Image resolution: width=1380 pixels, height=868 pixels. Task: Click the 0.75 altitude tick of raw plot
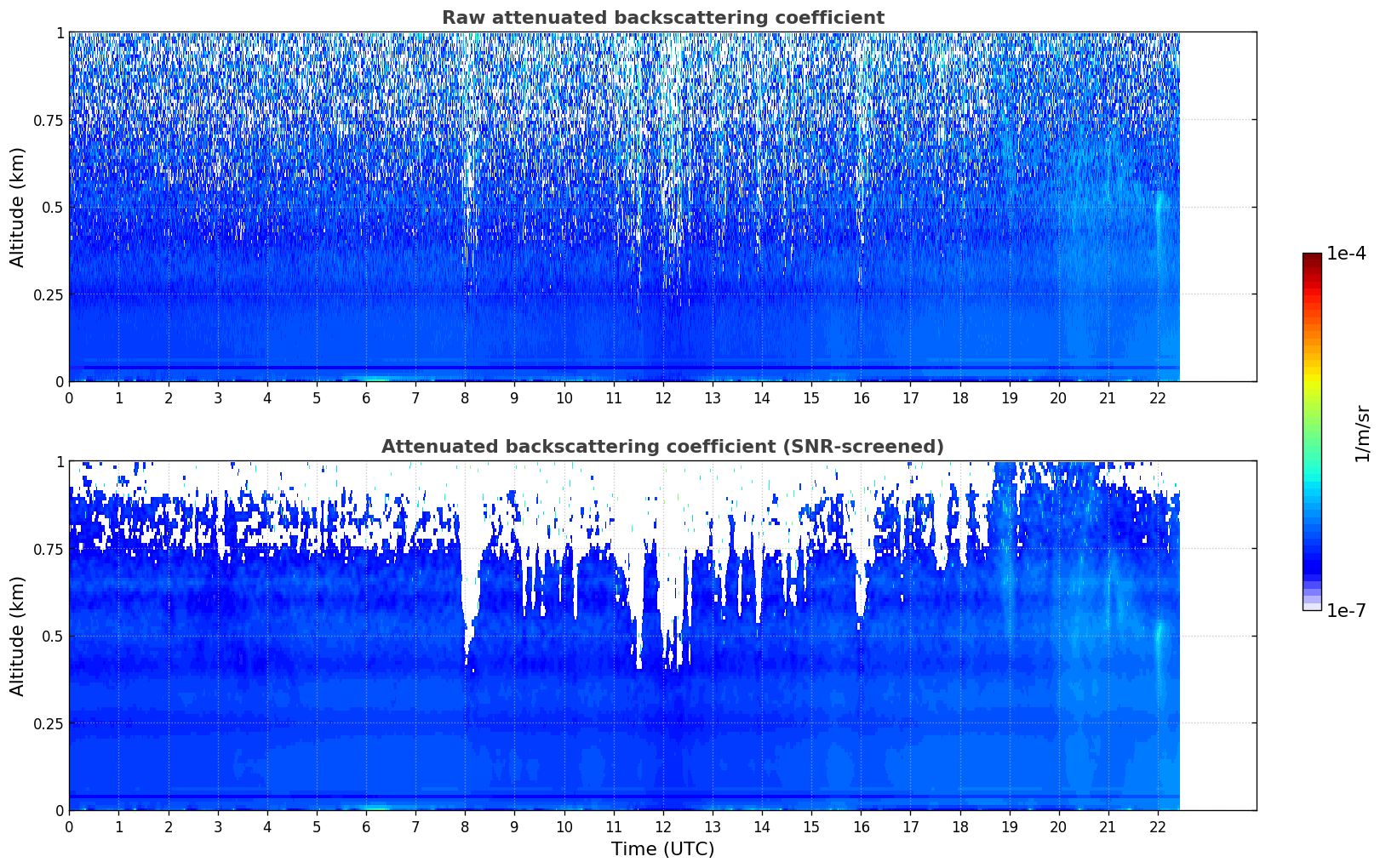[49, 120]
